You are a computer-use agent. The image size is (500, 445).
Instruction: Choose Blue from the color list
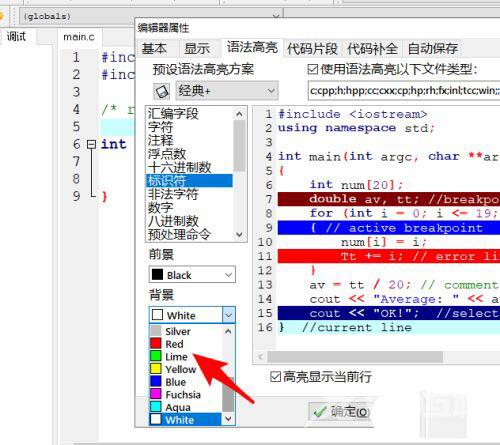tap(185, 382)
